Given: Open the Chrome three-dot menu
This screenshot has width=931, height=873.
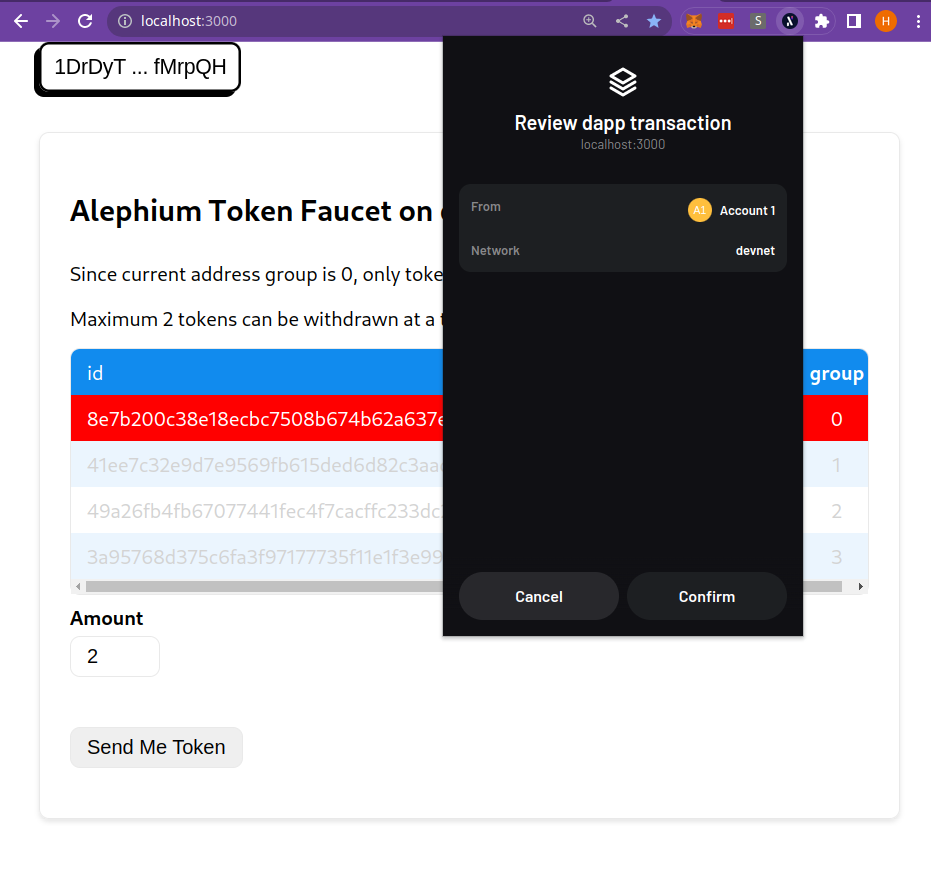Looking at the screenshot, I should (x=918, y=21).
